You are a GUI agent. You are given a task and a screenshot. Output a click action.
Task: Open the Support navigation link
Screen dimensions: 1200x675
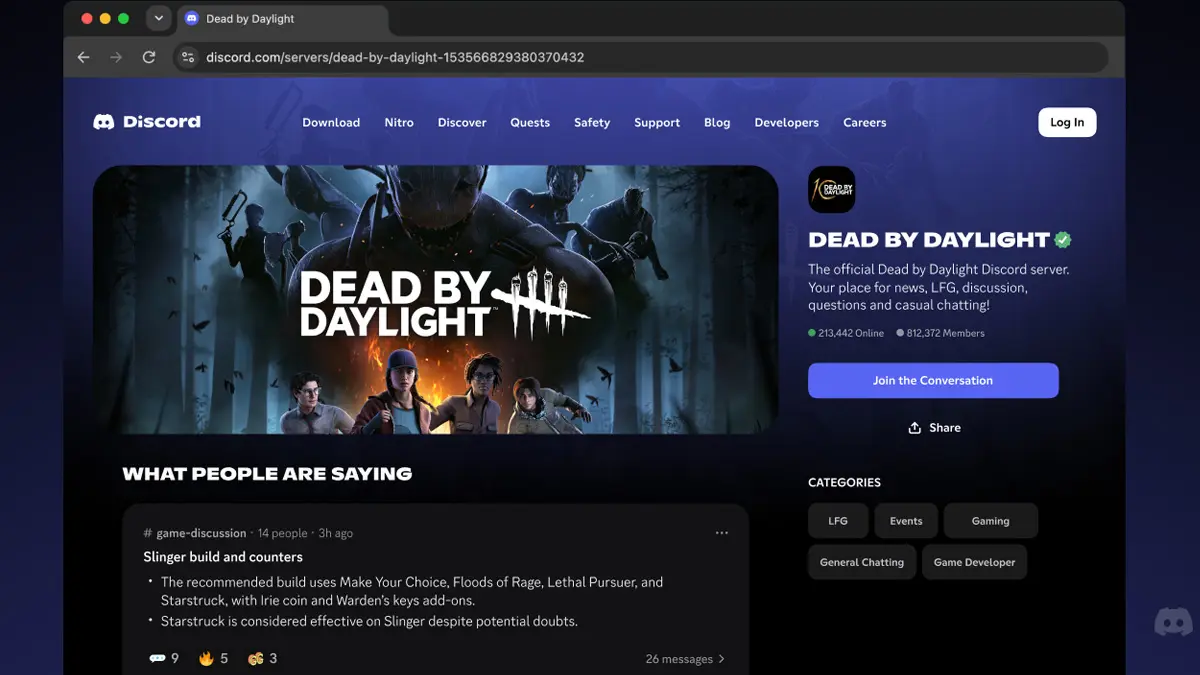tap(657, 122)
